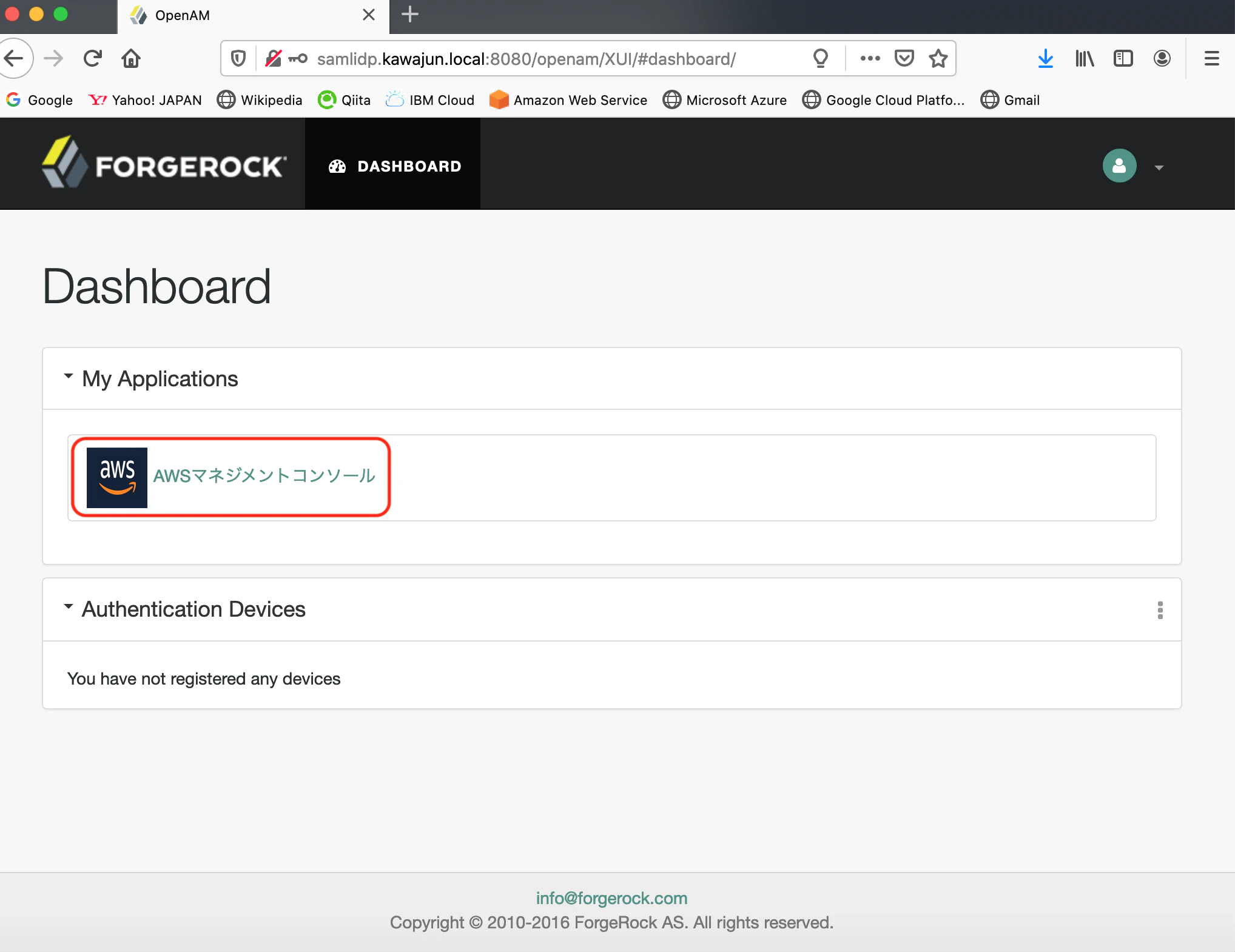This screenshot has height=952, width=1235.
Task: Open tracking protection shield icon
Action: [x=238, y=58]
